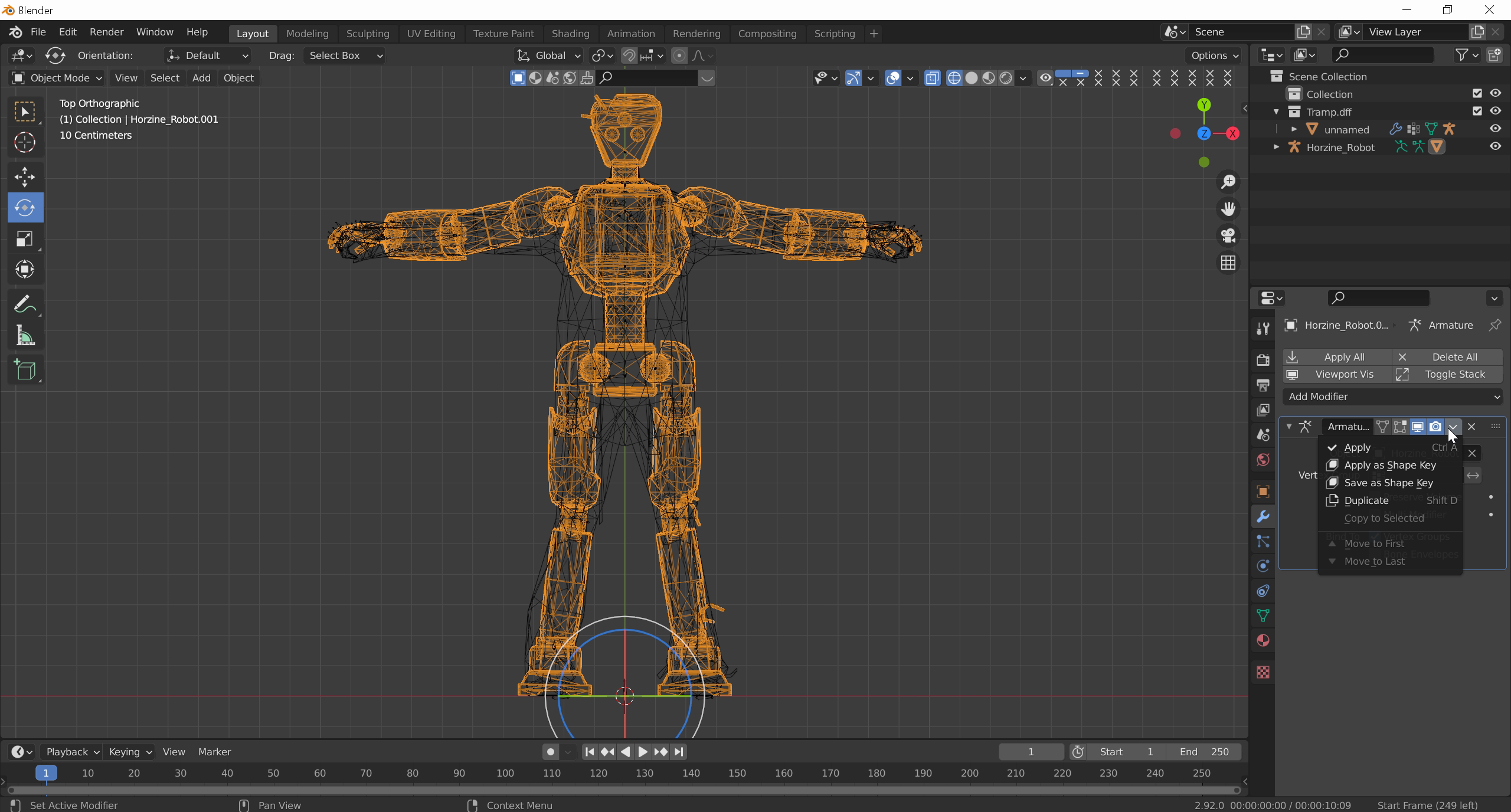Toggle camera view with the camera icon
This screenshot has height=812, width=1511.
click(1228, 235)
